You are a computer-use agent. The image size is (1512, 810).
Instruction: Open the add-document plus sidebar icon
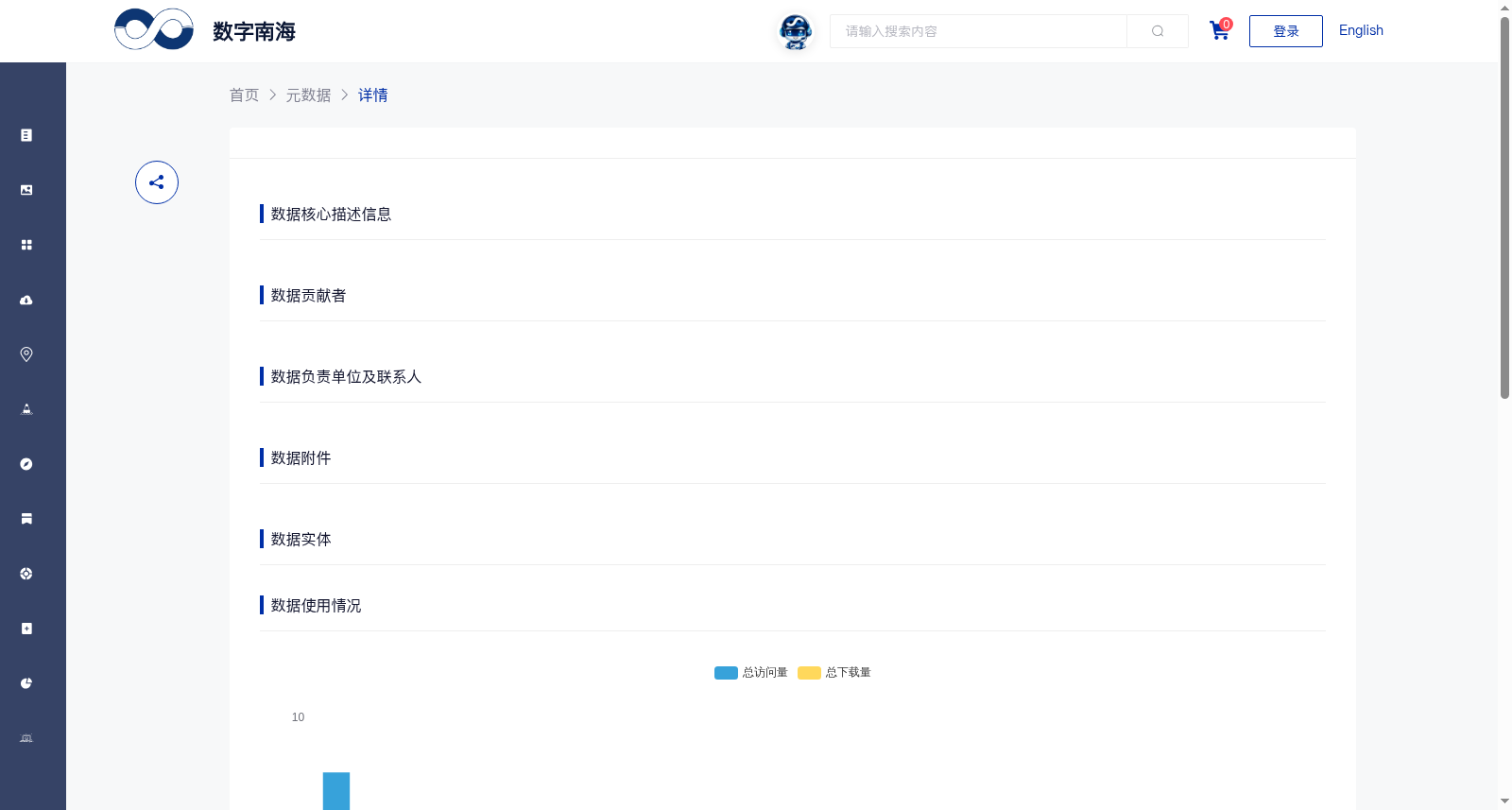point(26,629)
